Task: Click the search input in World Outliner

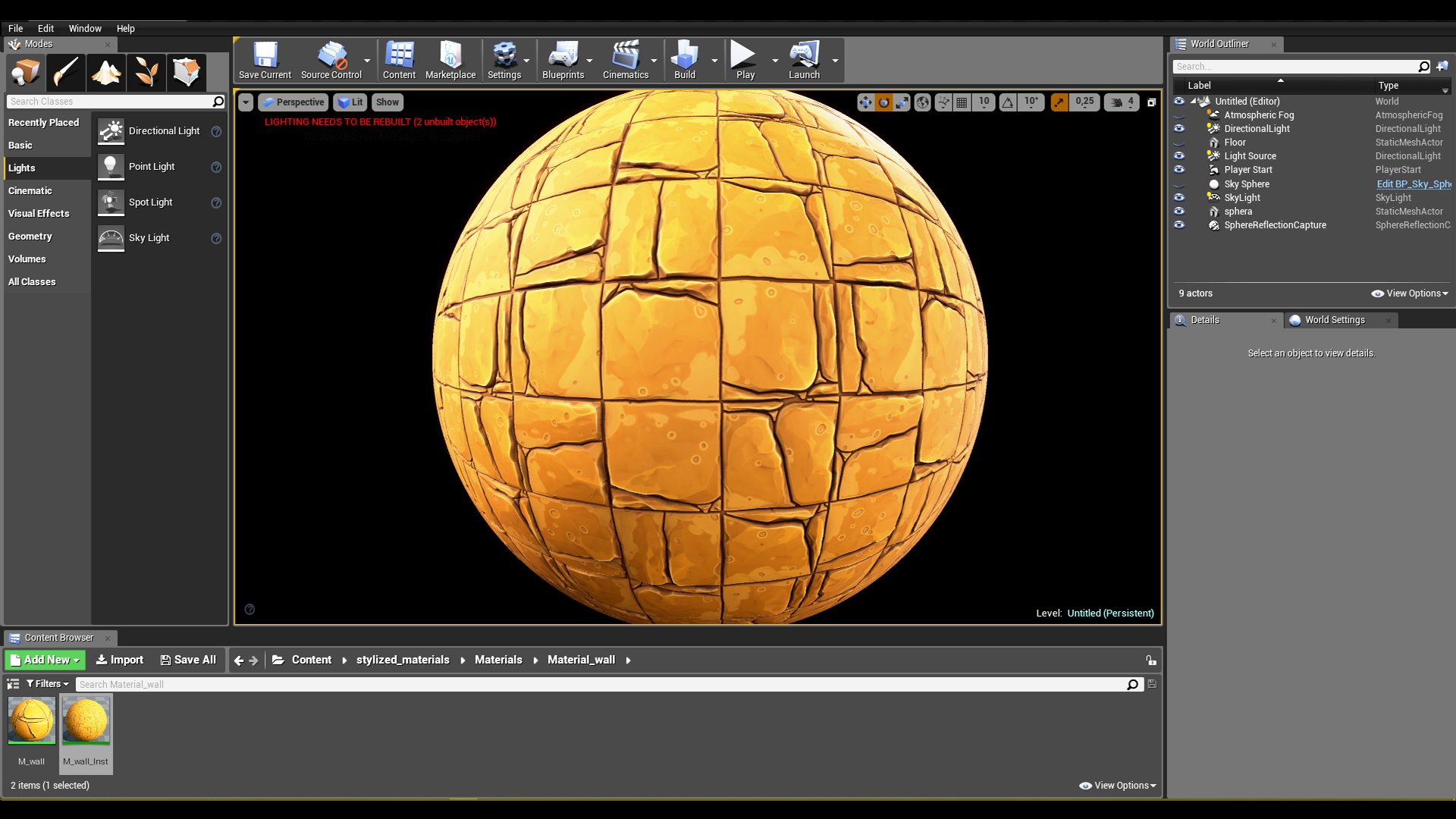Action: [1300, 65]
